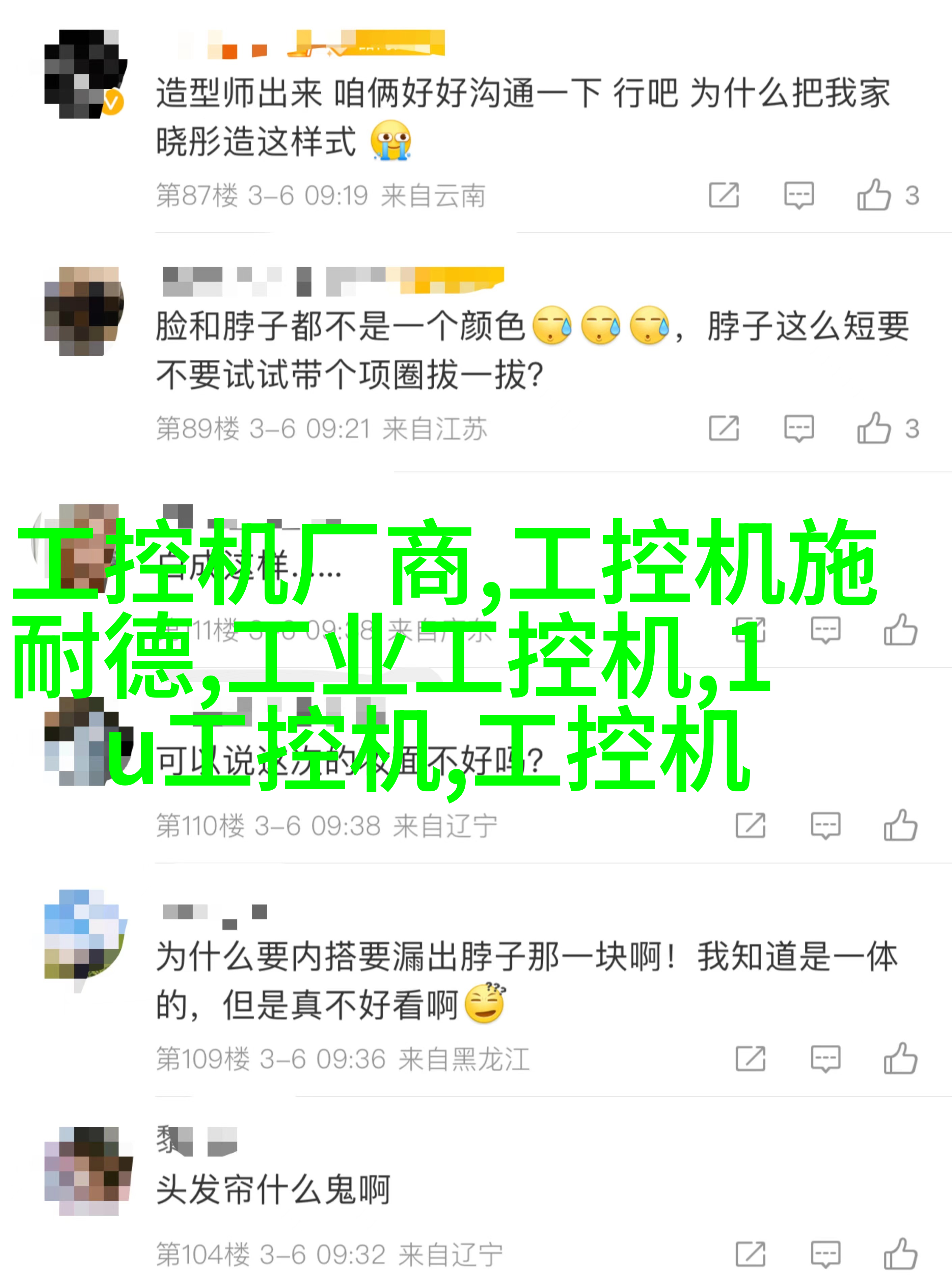952x1288 pixels.
Task: Like the floor 109 comment from 黑龙江
Action: [x=901, y=1059]
